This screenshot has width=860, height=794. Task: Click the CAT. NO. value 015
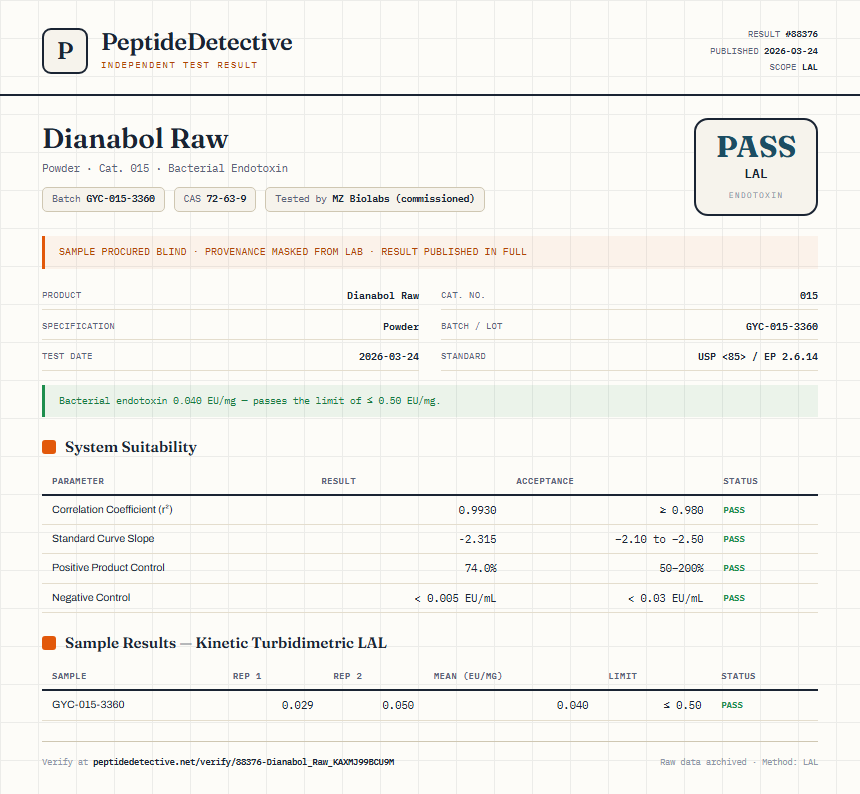pyautogui.click(x=808, y=296)
